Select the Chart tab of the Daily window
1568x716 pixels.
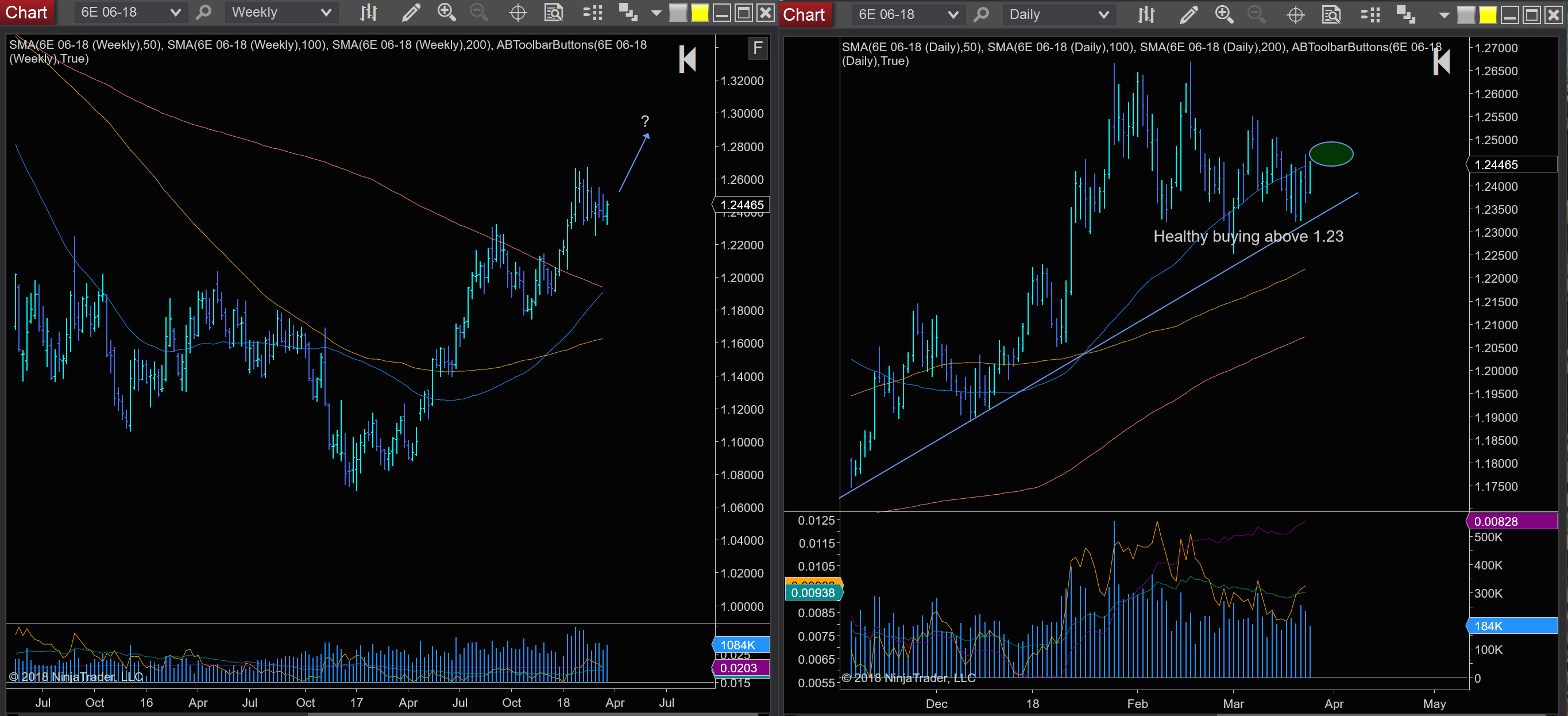coord(804,14)
